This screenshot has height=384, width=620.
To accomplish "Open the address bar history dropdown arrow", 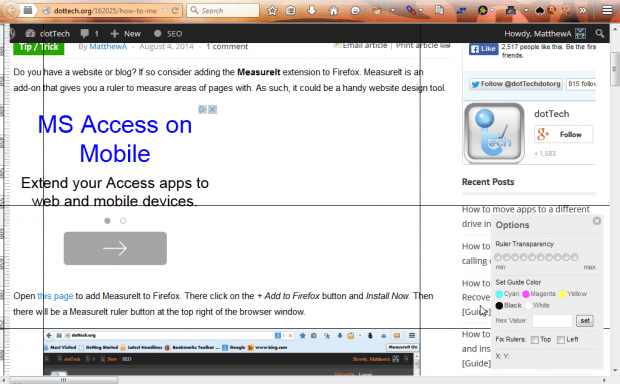I will point(164,11).
